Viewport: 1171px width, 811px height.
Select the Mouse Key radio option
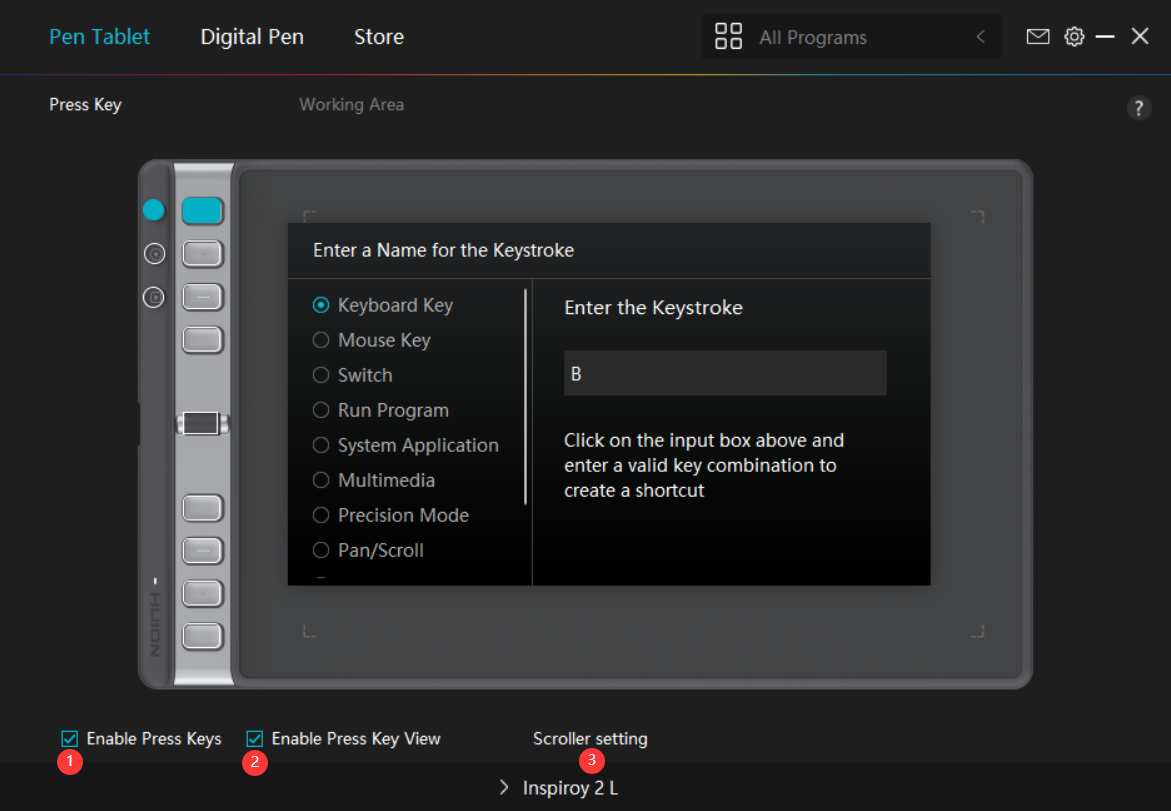click(321, 340)
